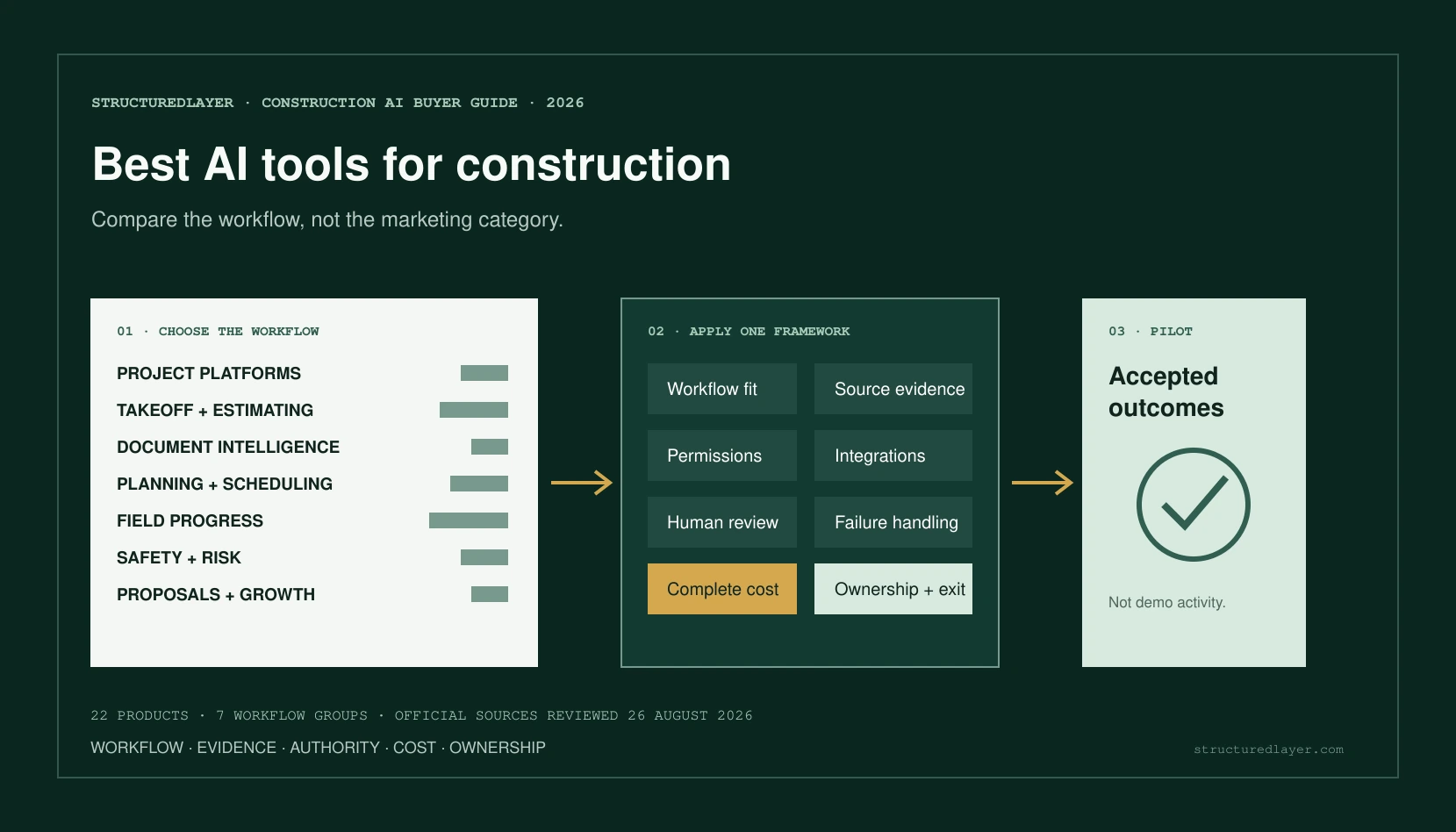Click the '01 · CHOOSE THE WORKFLOW' heading
Viewport: 1456px width, 832px height.
218,331
